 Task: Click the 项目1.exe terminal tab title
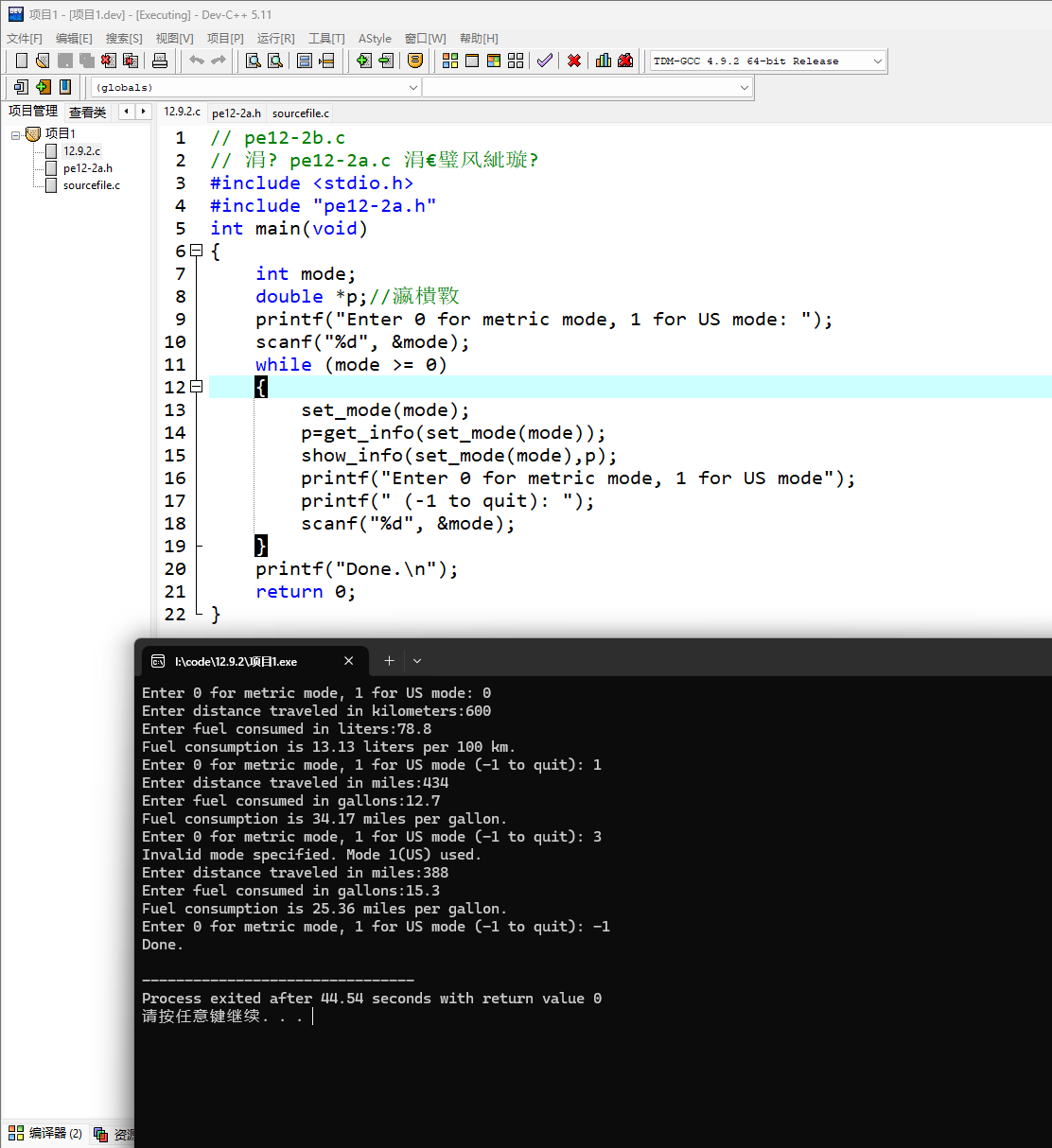click(237, 661)
